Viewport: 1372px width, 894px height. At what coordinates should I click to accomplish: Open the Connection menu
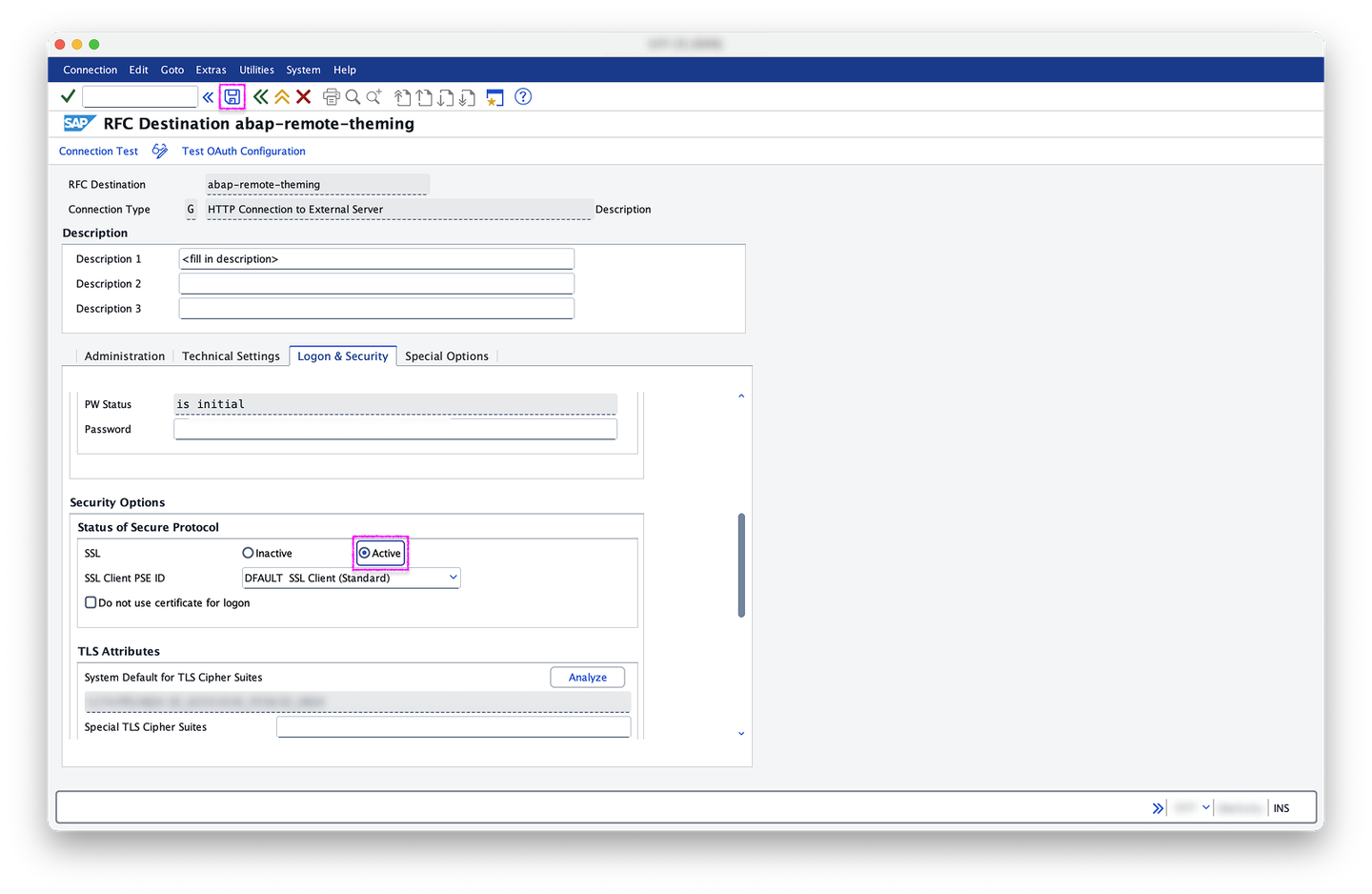tap(91, 70)
